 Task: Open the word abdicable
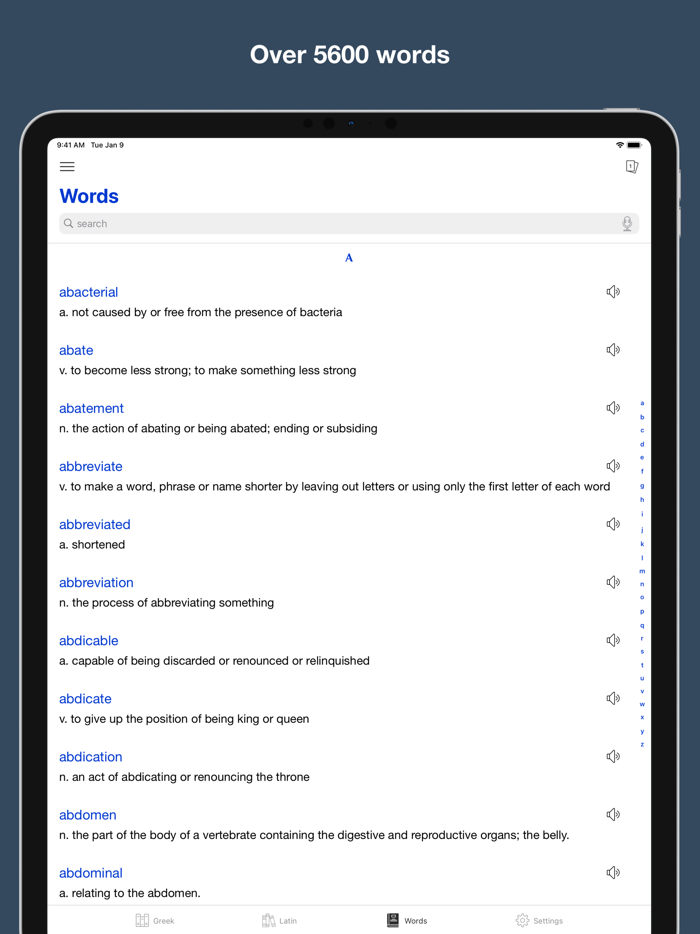(x=88, y=640)
